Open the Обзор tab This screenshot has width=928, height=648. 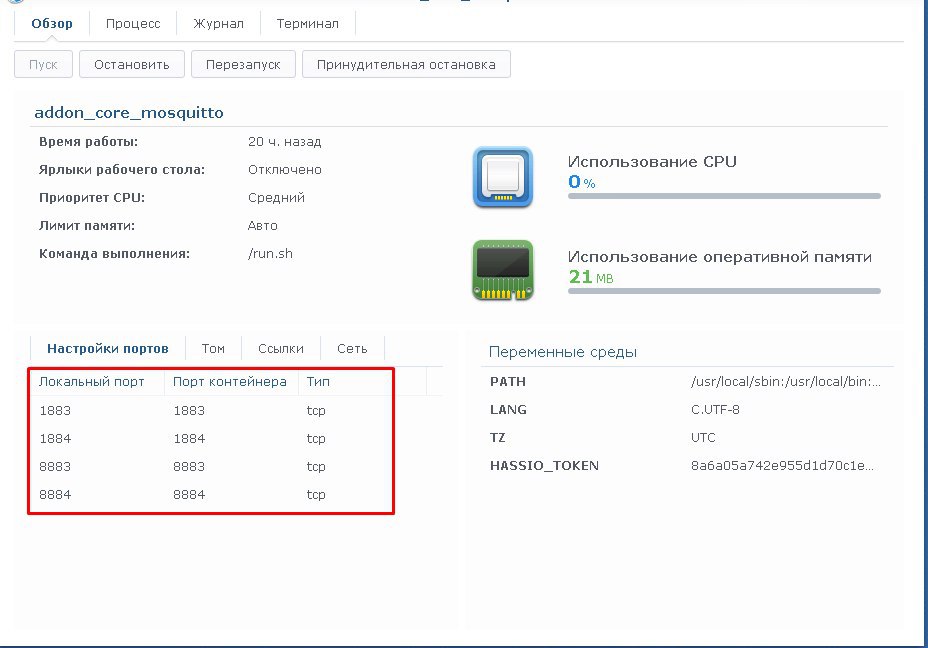pyautogui.click(x=52, y=24)
